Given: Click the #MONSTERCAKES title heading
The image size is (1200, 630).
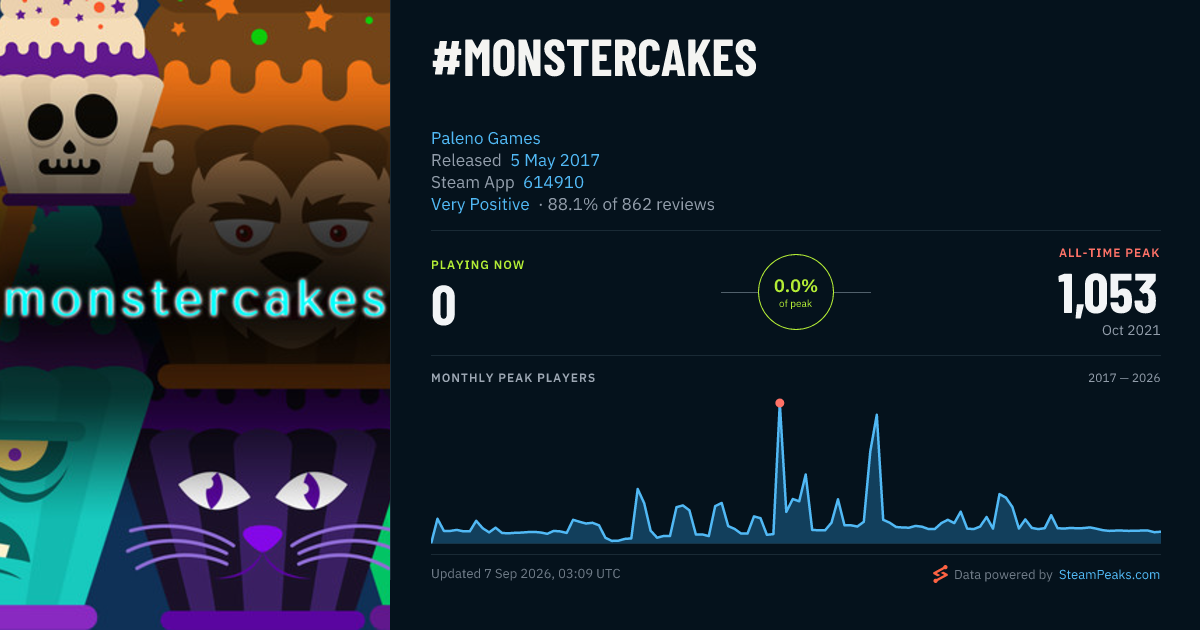Looking at the screenshot, I should point(594,60).
